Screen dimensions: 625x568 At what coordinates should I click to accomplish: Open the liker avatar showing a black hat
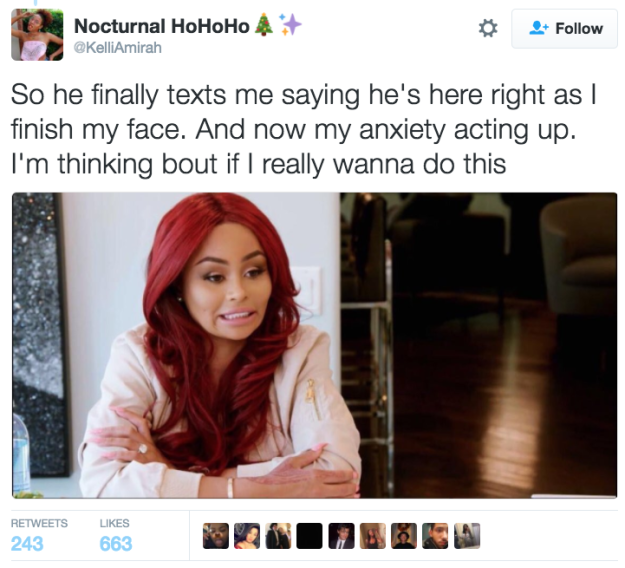click(404, 536)
